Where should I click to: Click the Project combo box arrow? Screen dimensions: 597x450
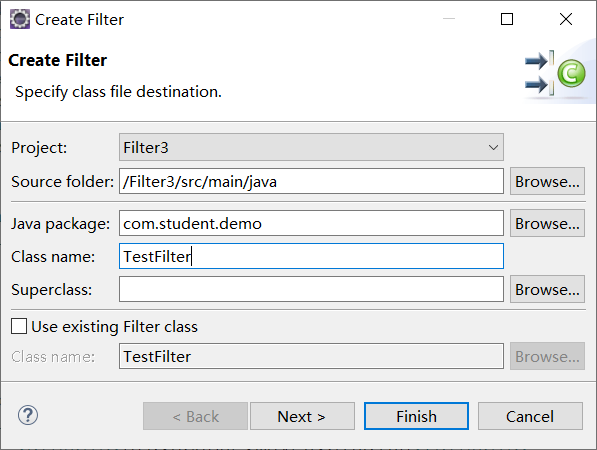[x=493, y=147]
